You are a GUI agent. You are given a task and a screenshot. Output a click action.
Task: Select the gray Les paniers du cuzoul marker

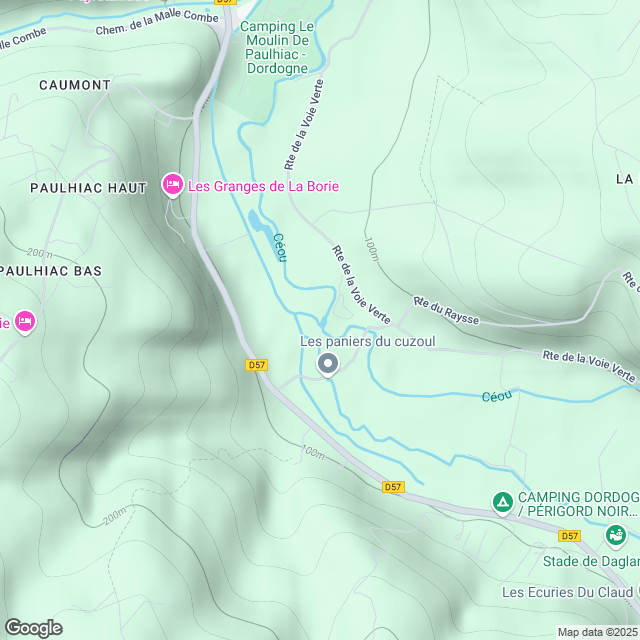click(328, 364)
